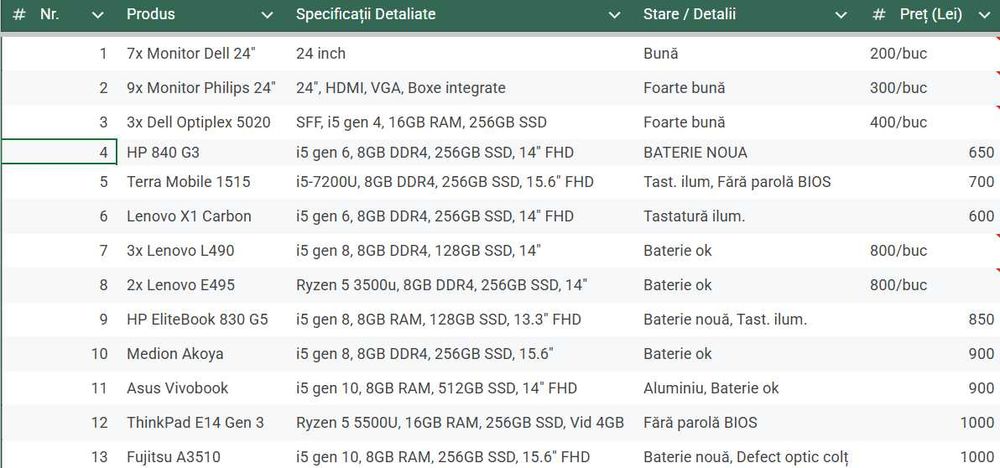1000x468 pixels.
Task: Select the 'Fără parolă BIOS' cell for ThinkPad E14
Action: click(700, 423)
